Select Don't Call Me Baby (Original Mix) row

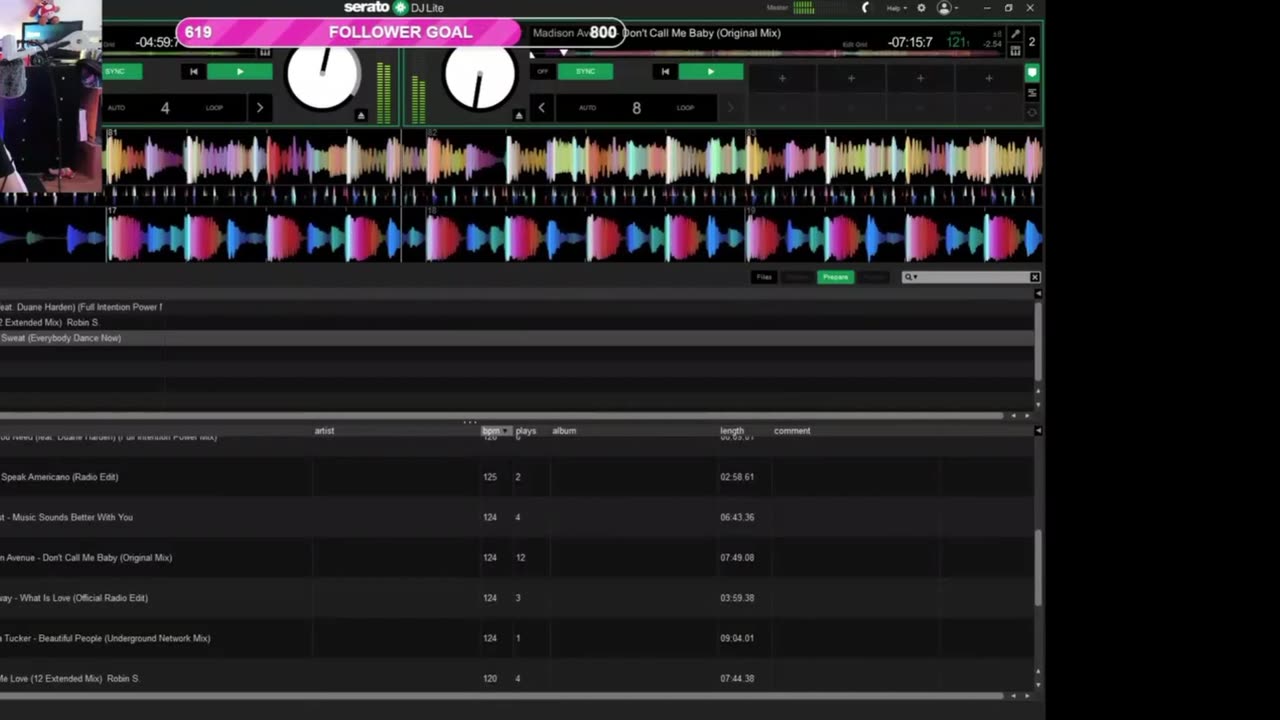pyautogui.click(x=517, y=558)
